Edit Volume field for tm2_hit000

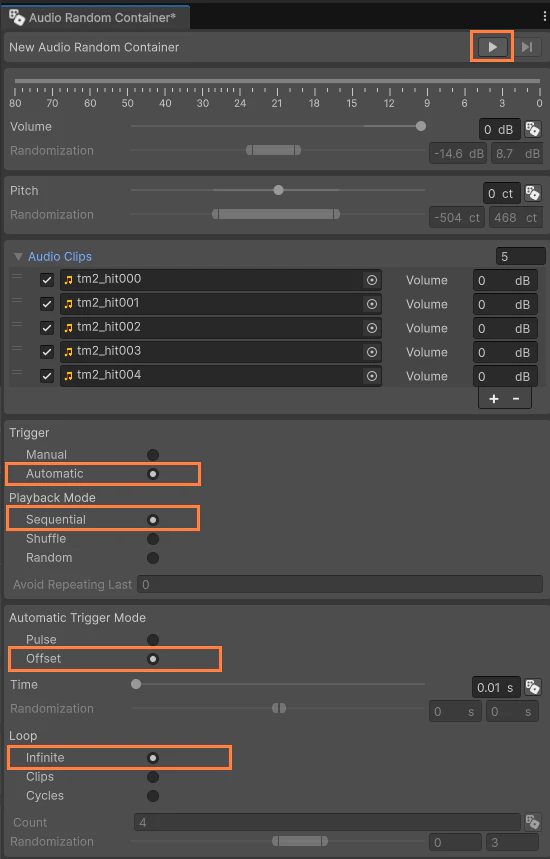point(505,280)
